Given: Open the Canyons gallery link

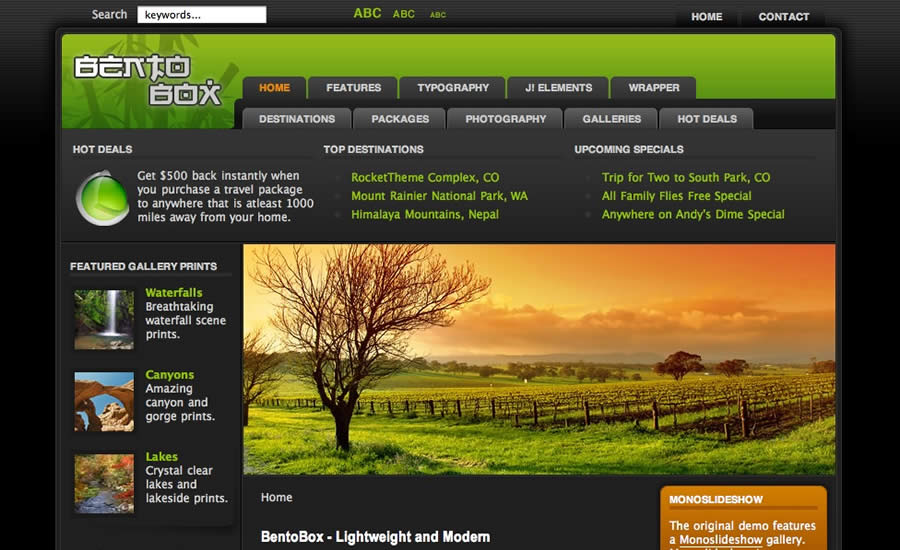Looking at the screenshot, I should click(170, 375).
